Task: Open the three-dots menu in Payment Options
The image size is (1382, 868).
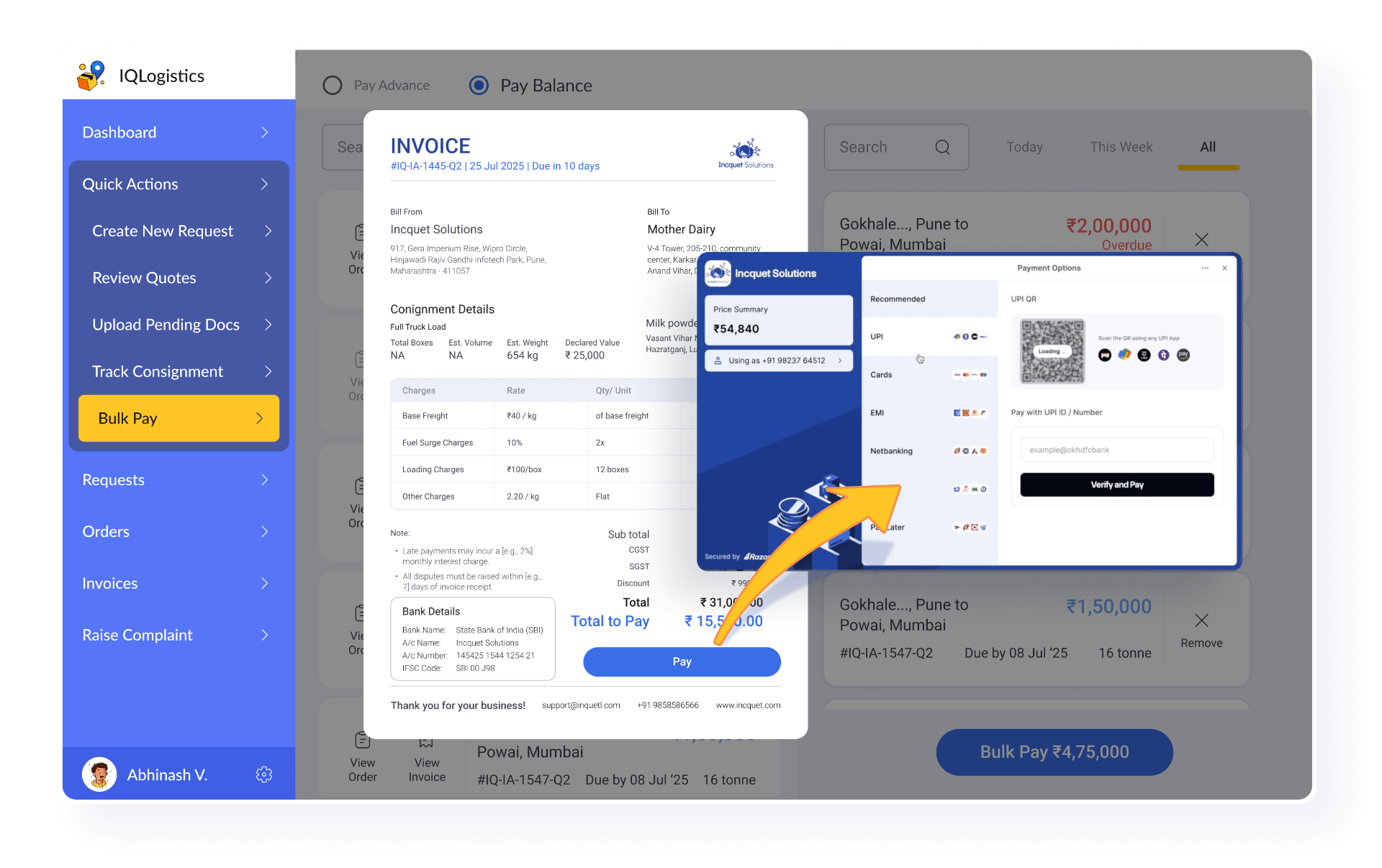Action: (x=1205, y=268)
